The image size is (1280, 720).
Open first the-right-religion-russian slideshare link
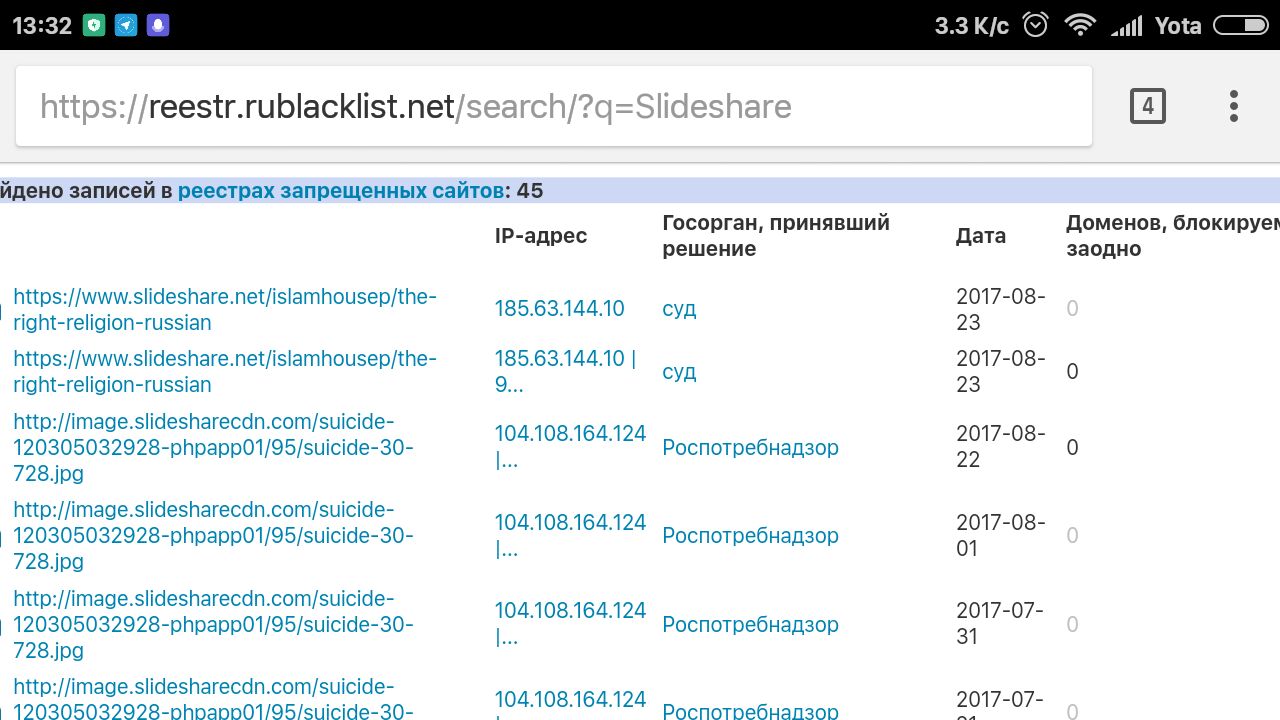coord(225,309)
